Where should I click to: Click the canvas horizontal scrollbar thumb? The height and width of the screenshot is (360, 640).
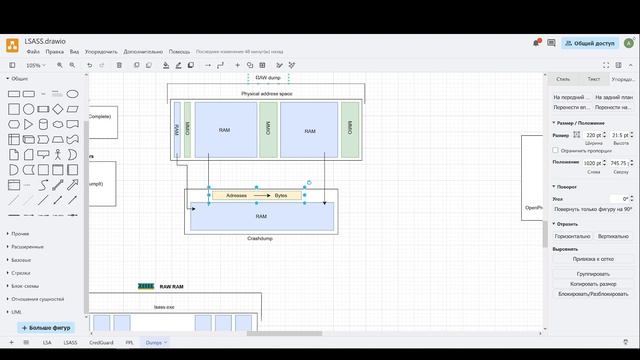[x=284, y=333]
